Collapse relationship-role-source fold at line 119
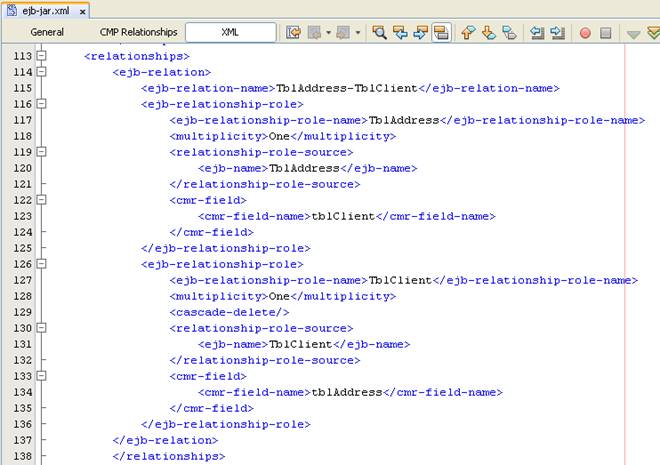 pyautogui.click(x=41, y=151)
